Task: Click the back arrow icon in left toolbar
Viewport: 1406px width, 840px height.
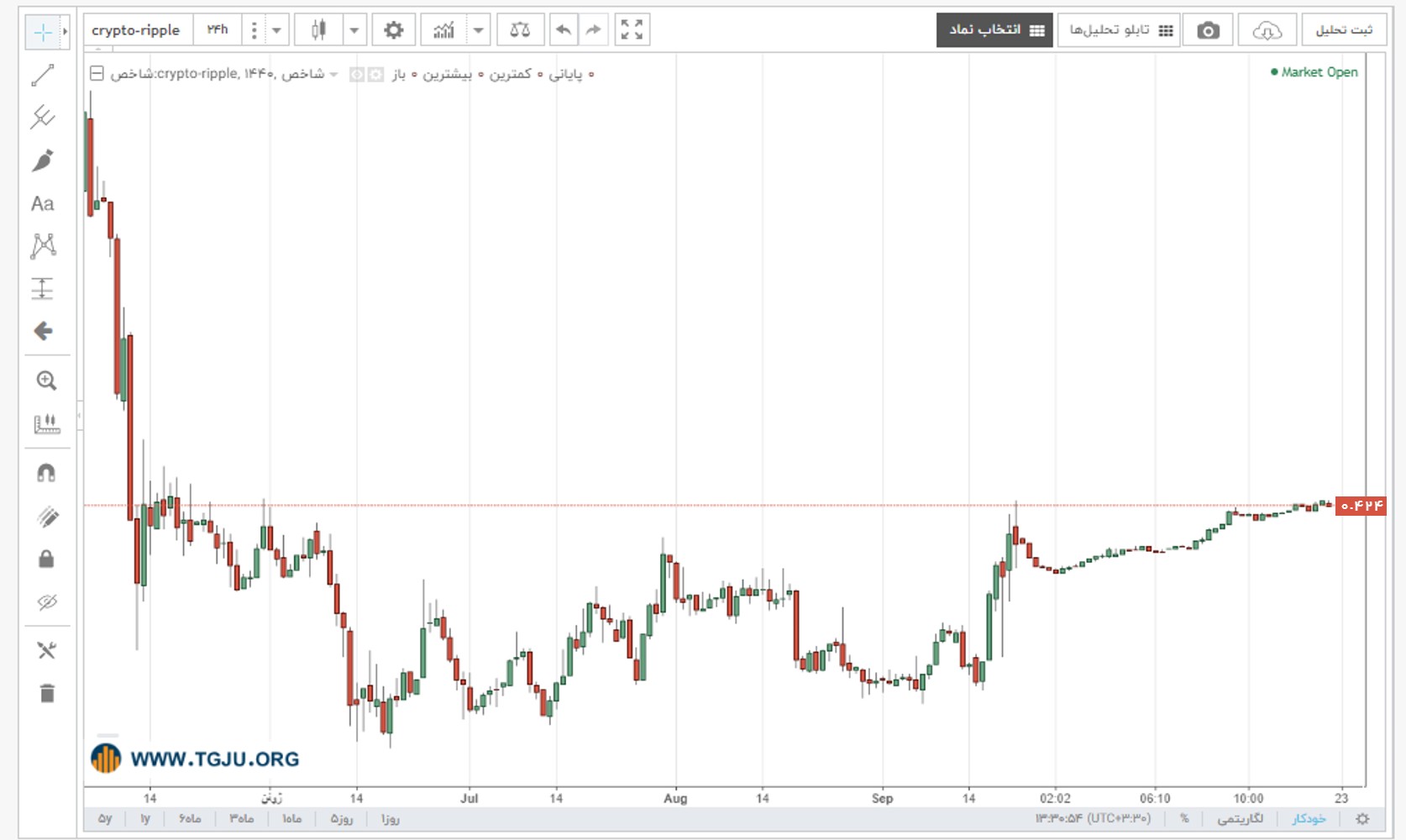Action: (x=43, y=331)
